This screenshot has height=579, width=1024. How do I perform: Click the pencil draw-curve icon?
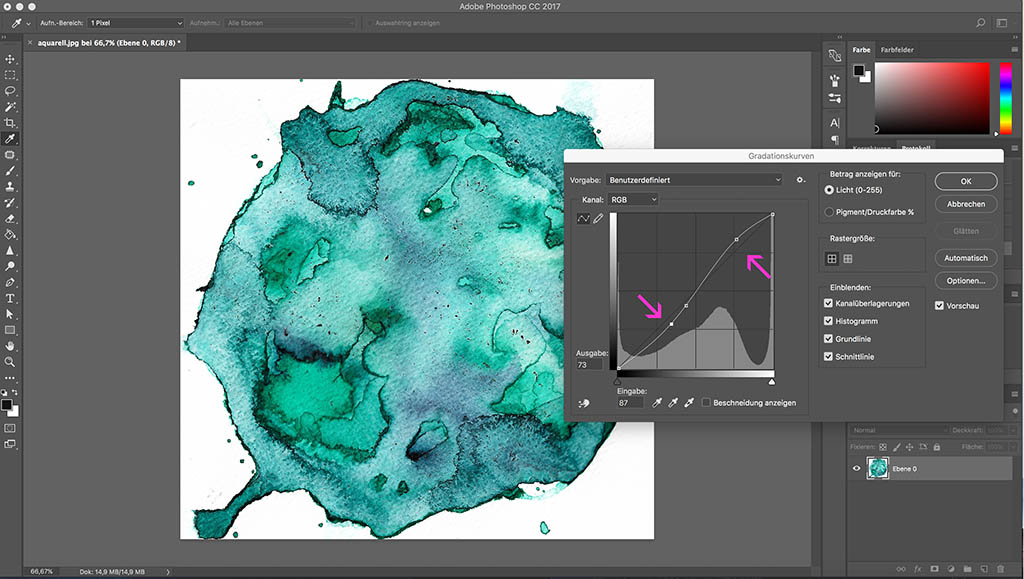(x=598, y=219)
